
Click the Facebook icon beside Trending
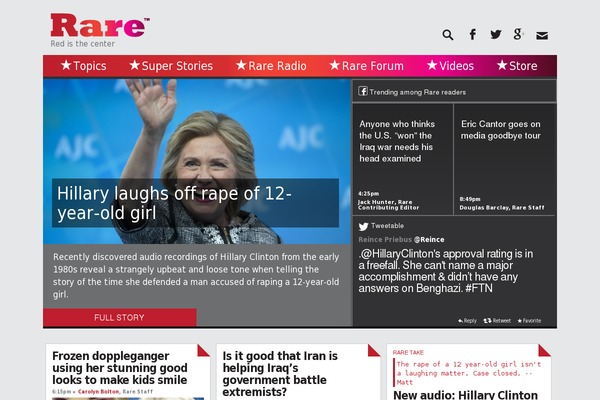[363, 91]
